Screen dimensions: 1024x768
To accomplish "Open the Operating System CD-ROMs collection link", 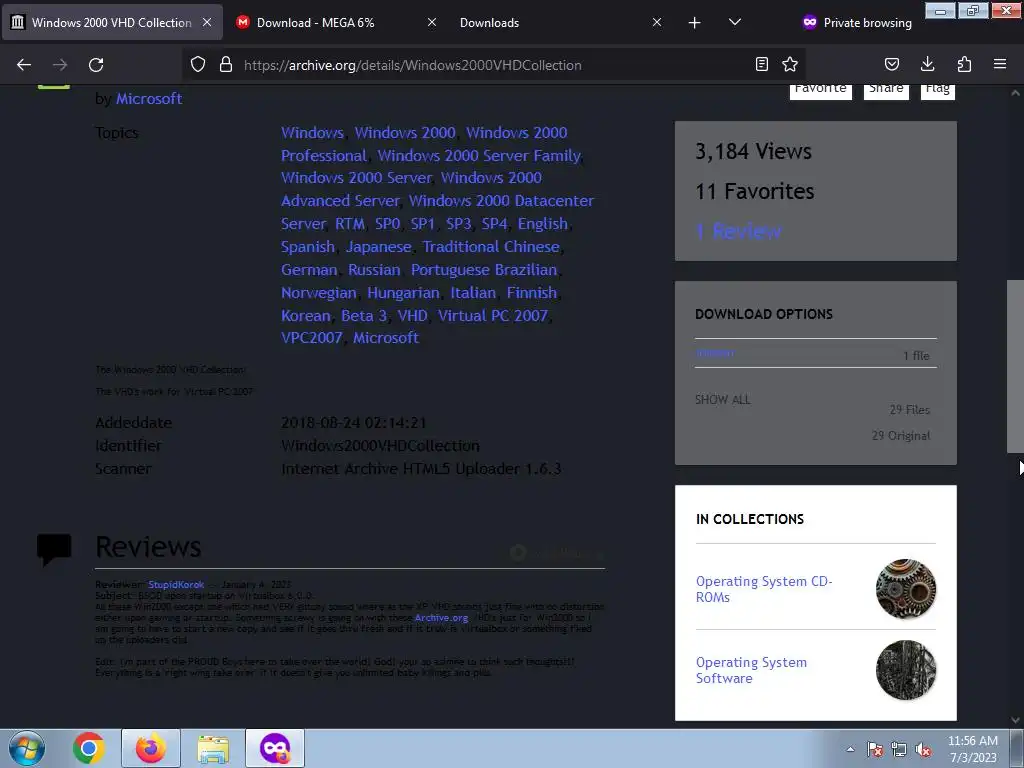I will tap(763, 589).
